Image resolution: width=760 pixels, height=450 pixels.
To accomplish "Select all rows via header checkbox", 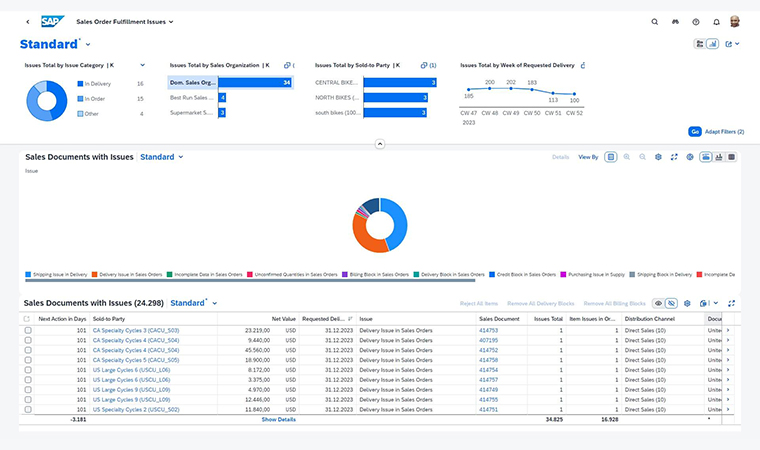I will (28, 319).
